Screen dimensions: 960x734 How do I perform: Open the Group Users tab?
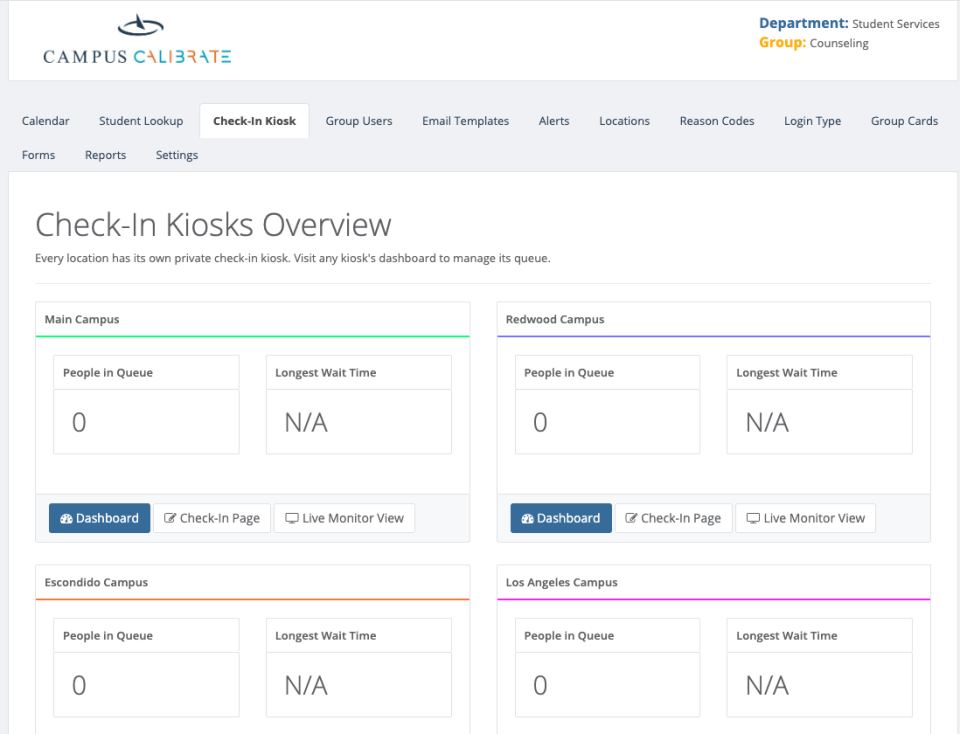click(x=359, y=121)
